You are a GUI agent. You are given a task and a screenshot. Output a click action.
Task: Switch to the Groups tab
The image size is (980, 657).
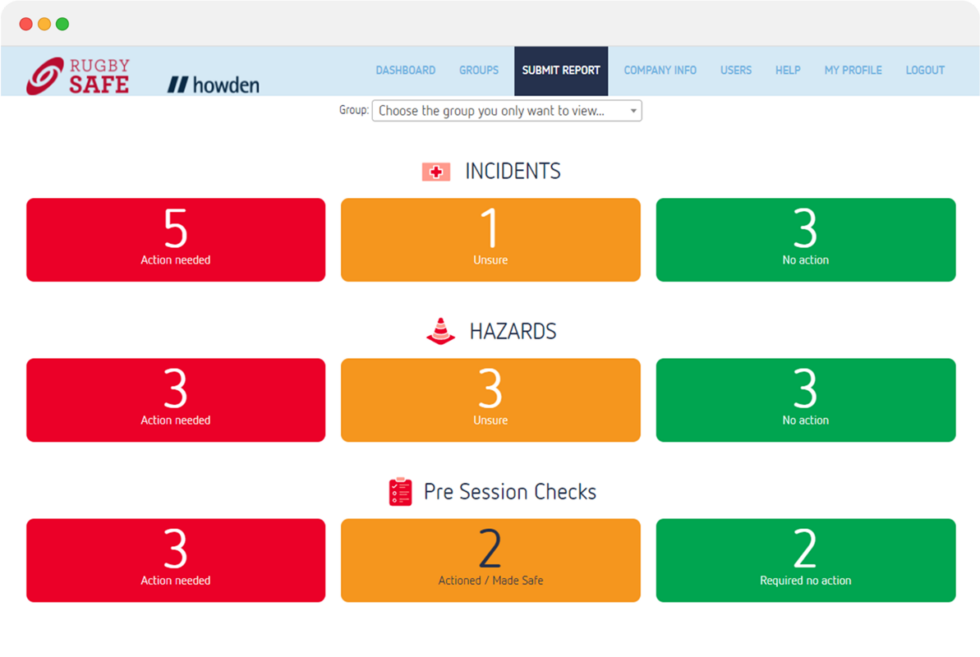(x=478, y=70)
